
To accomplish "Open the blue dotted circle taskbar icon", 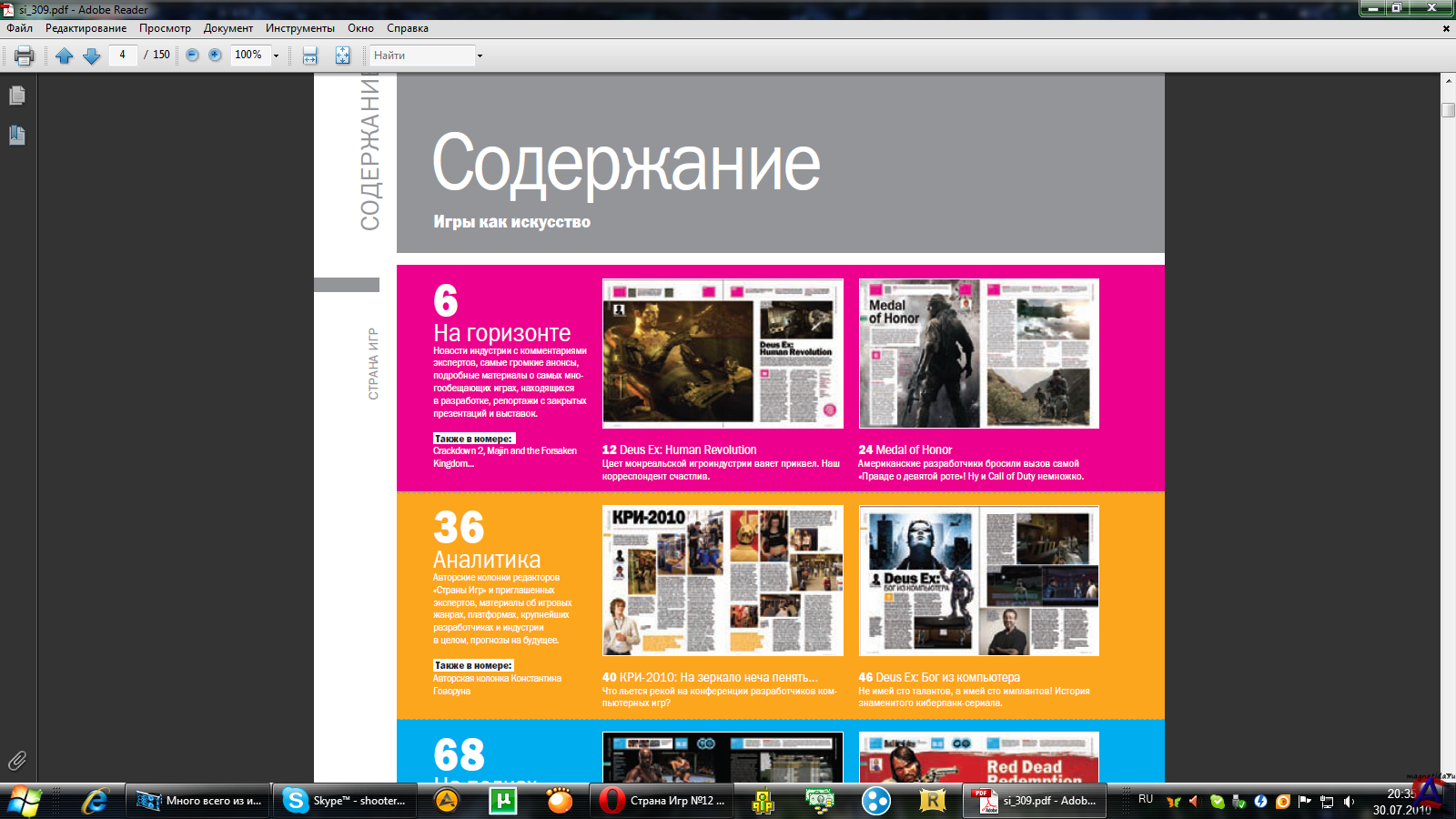I will coord(876,801).
